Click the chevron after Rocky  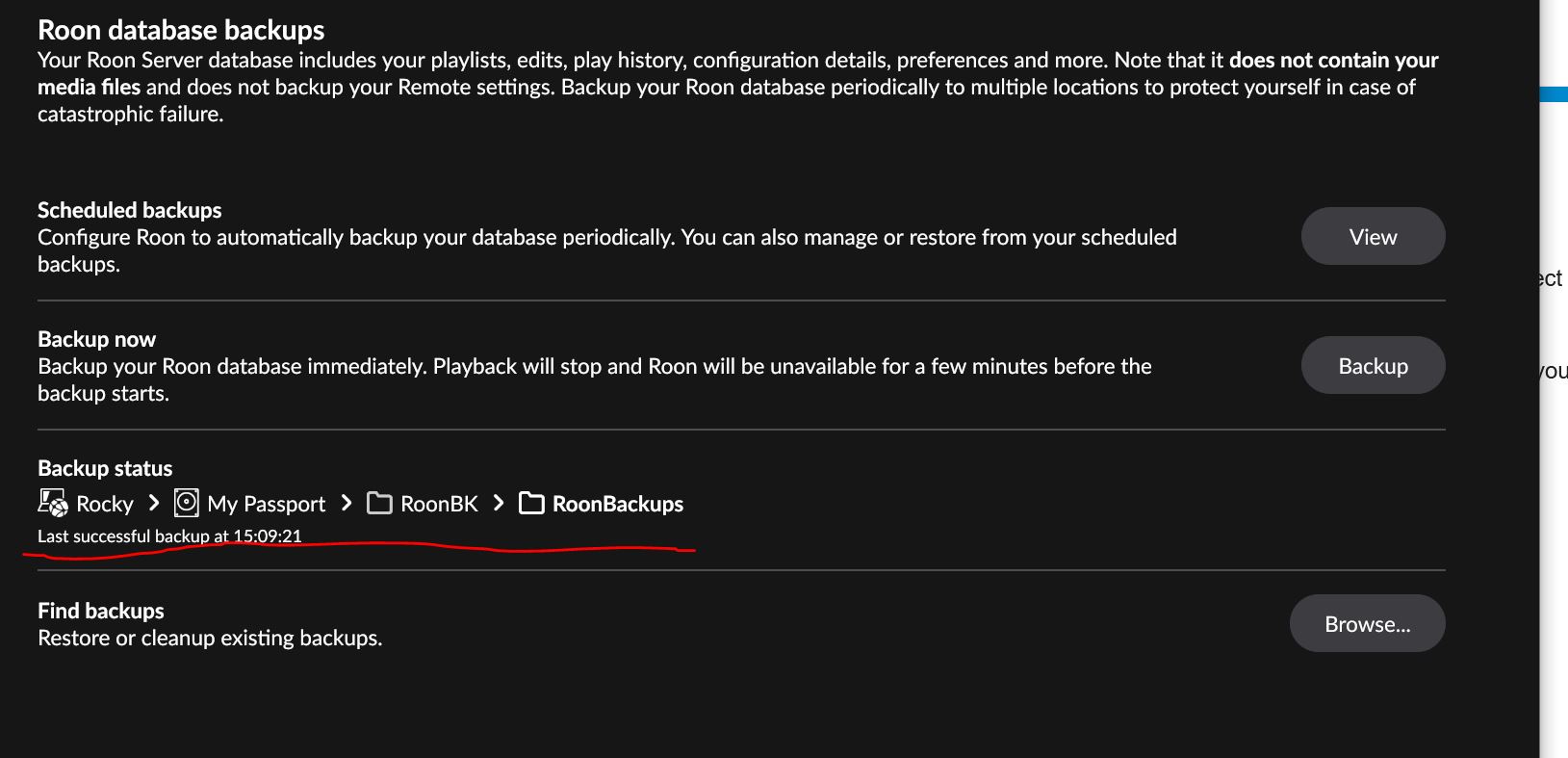click(x=154, y=503)
